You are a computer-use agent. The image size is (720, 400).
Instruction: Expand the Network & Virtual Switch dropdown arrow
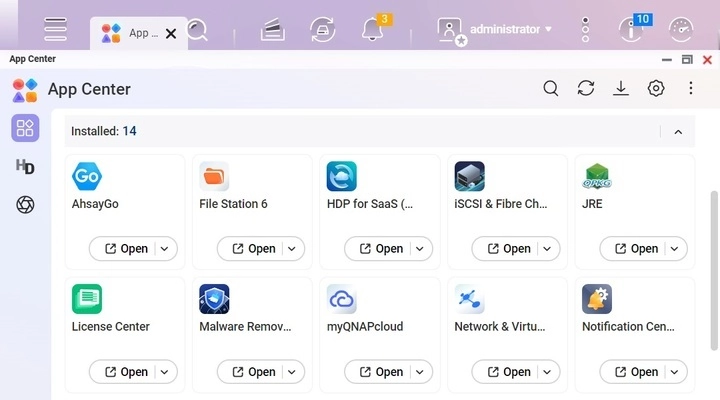point(547,372)
